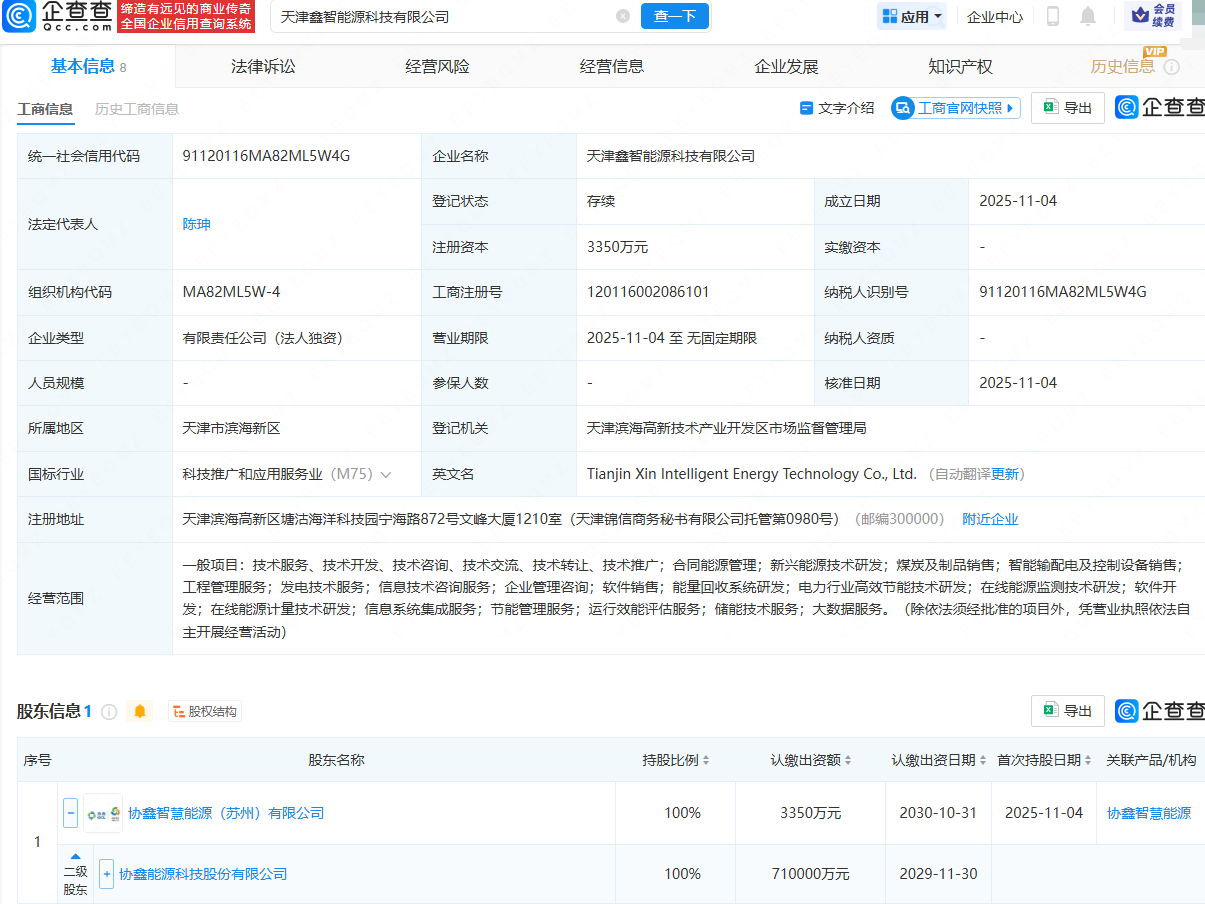Click the info icon beside 历史信息
Image resolution: width=1205 pixels, height=904 pixels.
[1171, 67]
